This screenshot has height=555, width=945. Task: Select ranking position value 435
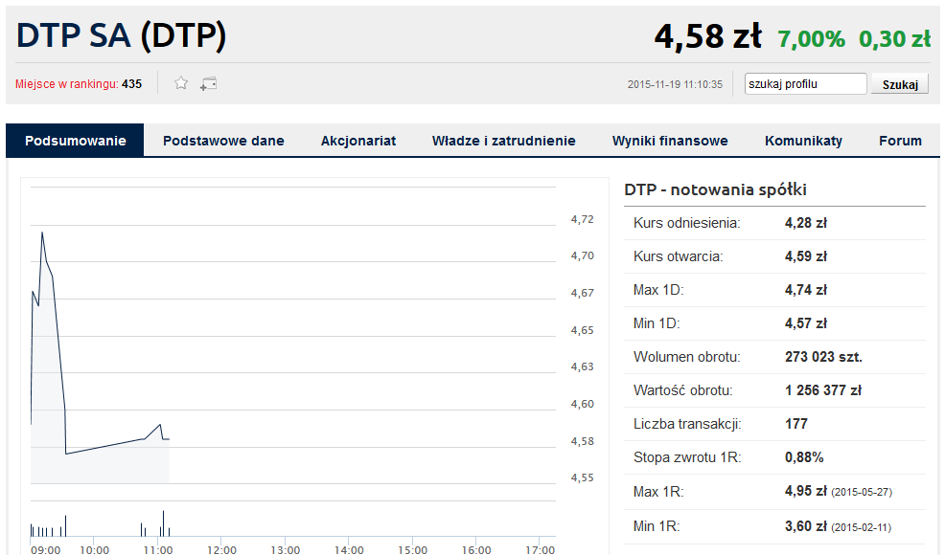click(131, 84)
